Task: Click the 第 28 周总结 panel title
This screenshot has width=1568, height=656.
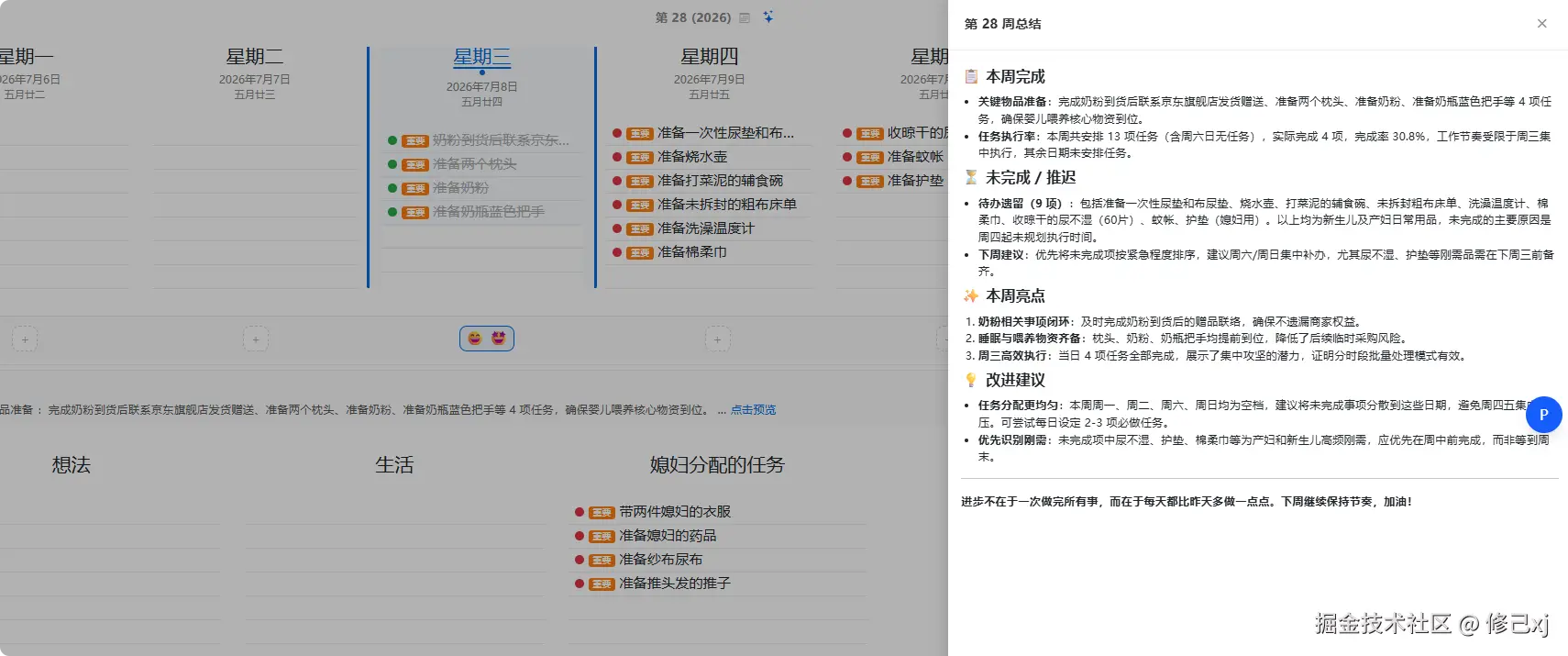Action: pyautogui.click(x=1002, y=24)
